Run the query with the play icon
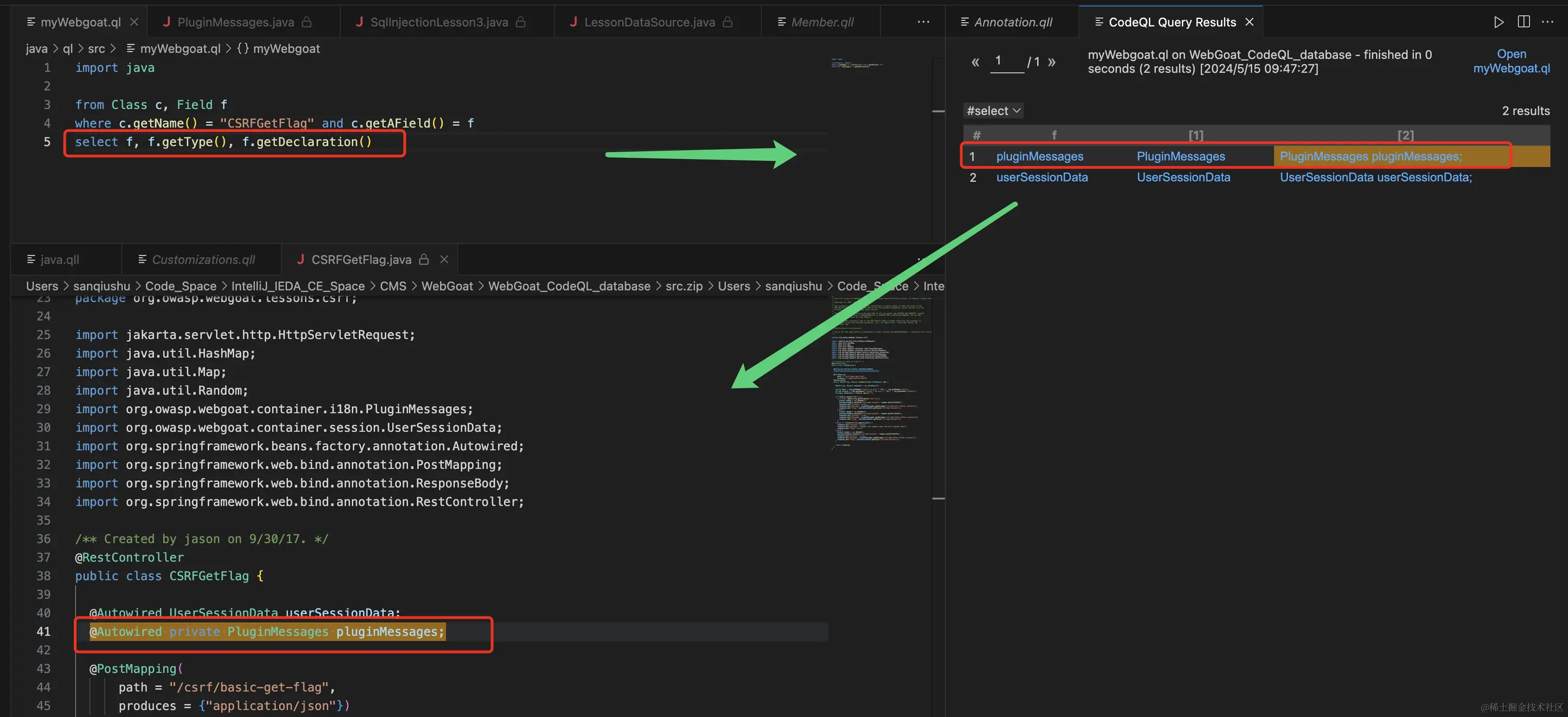The image size is (1568, 717). pyautogui.click(x=1499, y=22)
